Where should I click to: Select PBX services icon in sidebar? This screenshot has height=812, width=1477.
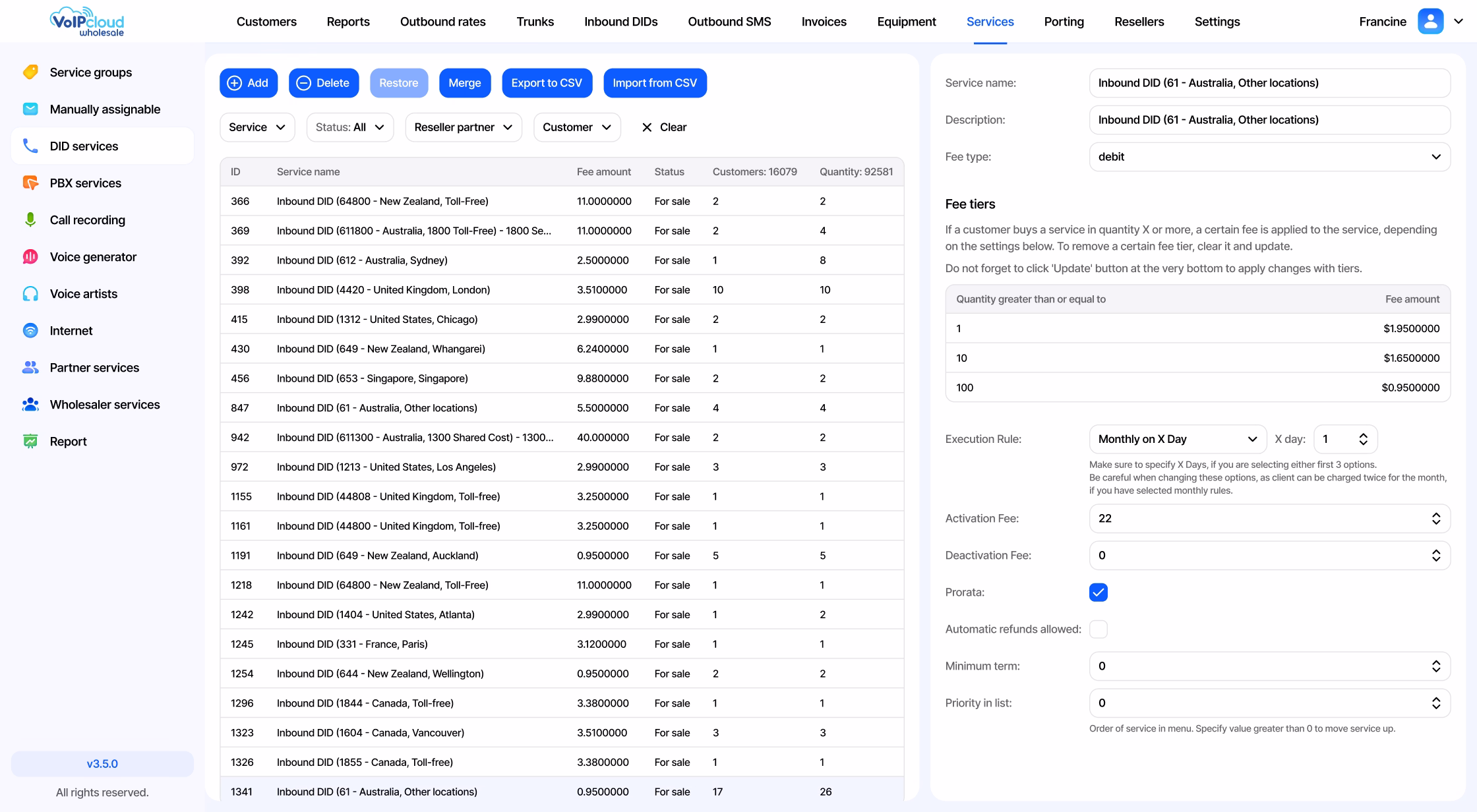click(30, 183)
